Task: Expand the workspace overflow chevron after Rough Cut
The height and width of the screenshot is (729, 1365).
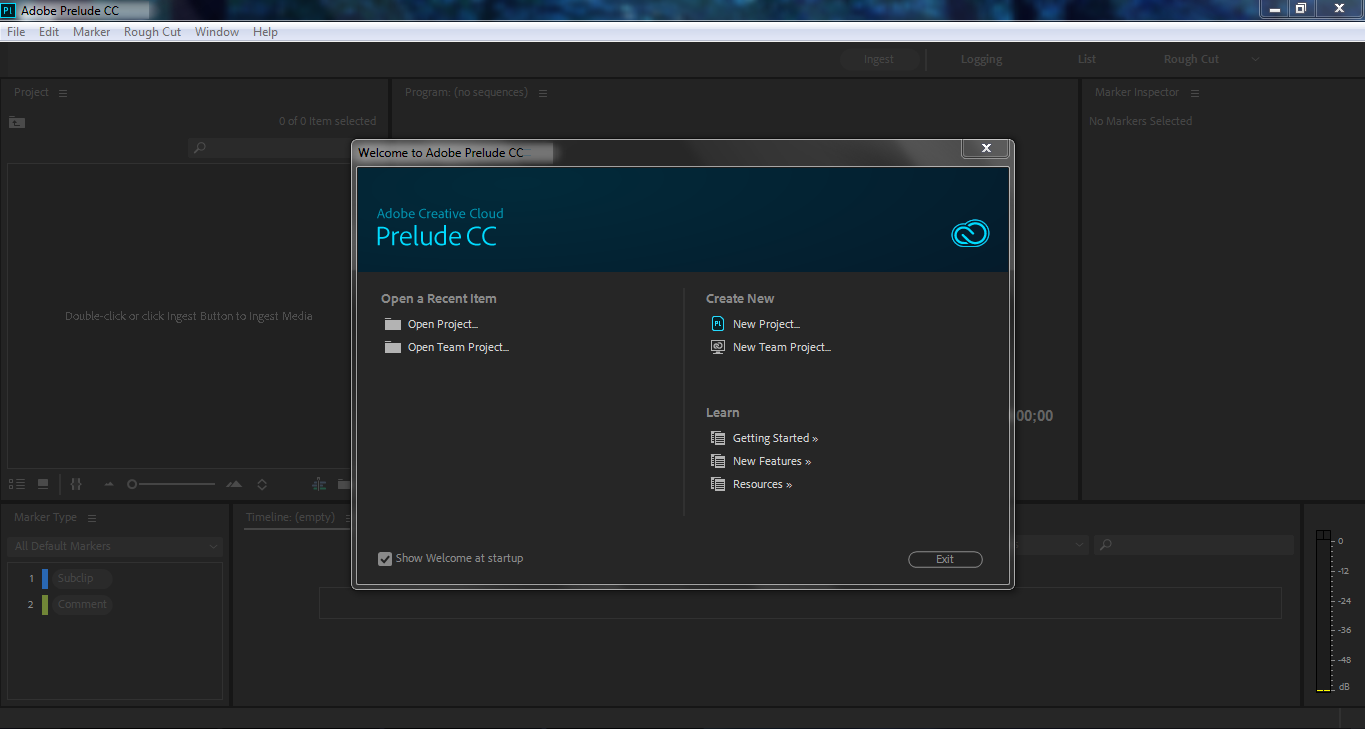Action: tap(1256, 60)
